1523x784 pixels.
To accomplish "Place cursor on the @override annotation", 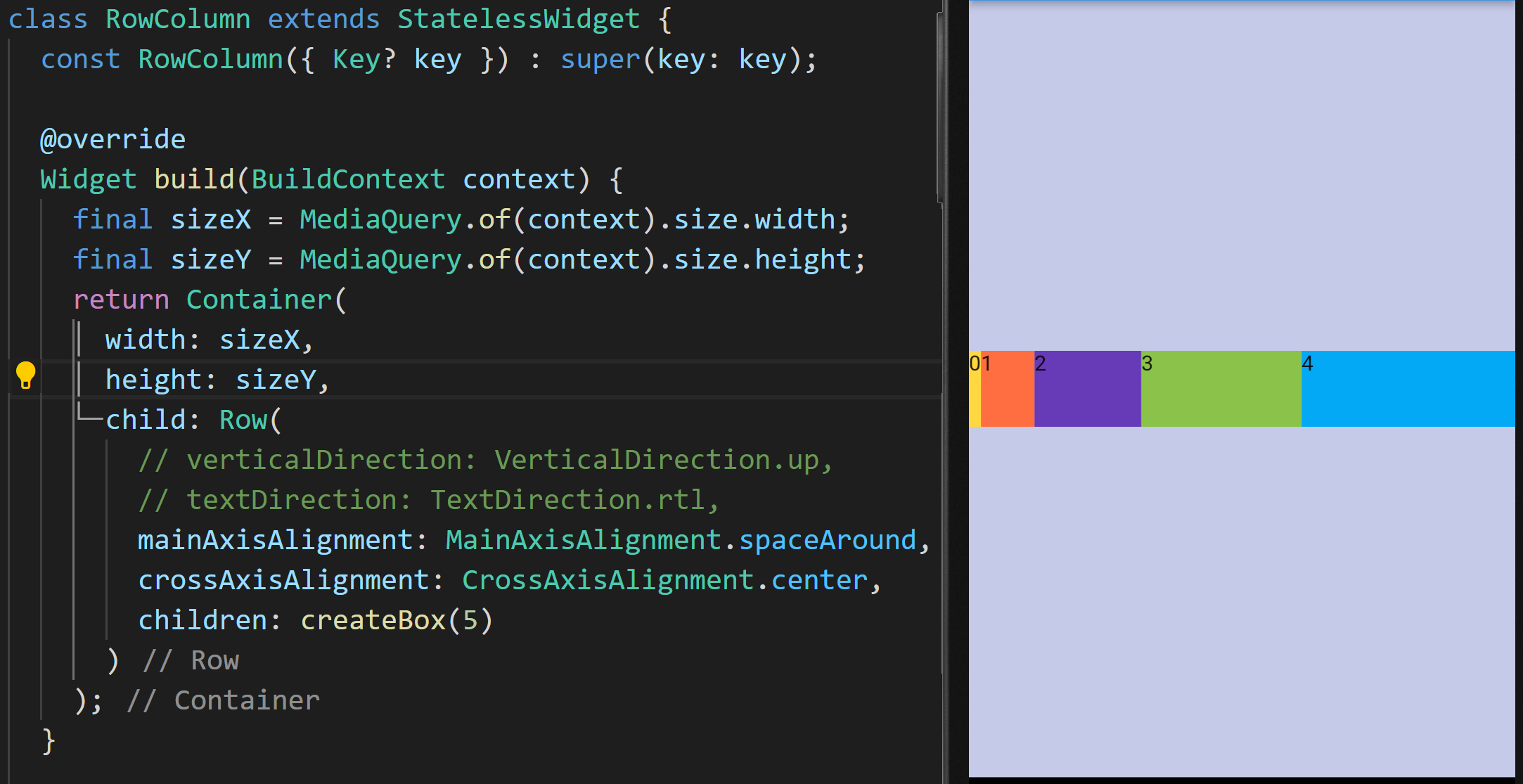I will pyautogui.click(x=113, y=139).
